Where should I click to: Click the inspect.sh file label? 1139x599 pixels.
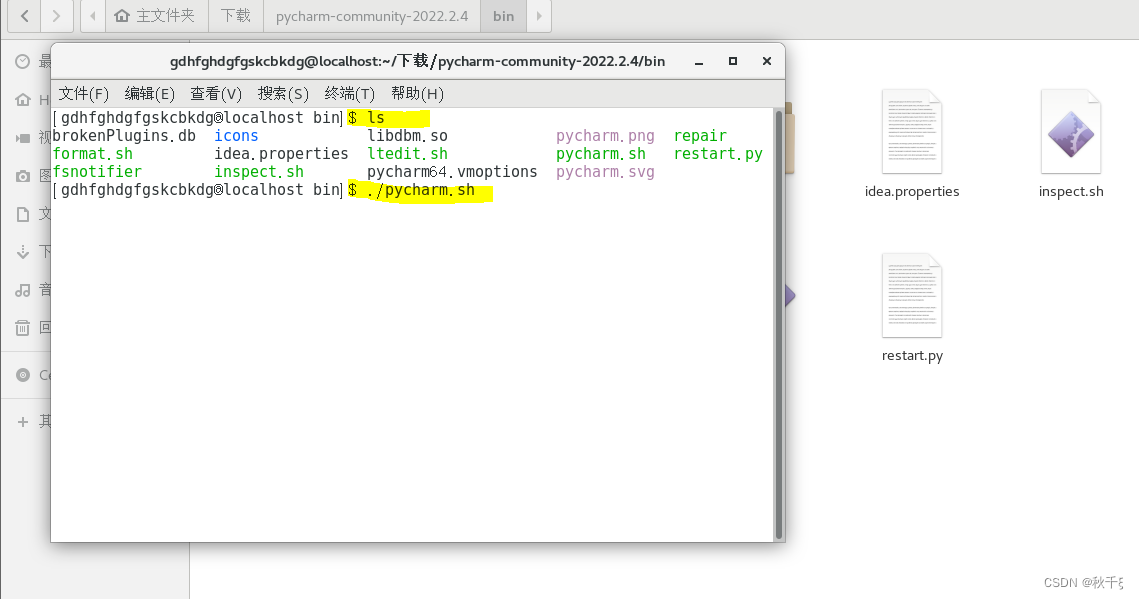(1071, 192)
